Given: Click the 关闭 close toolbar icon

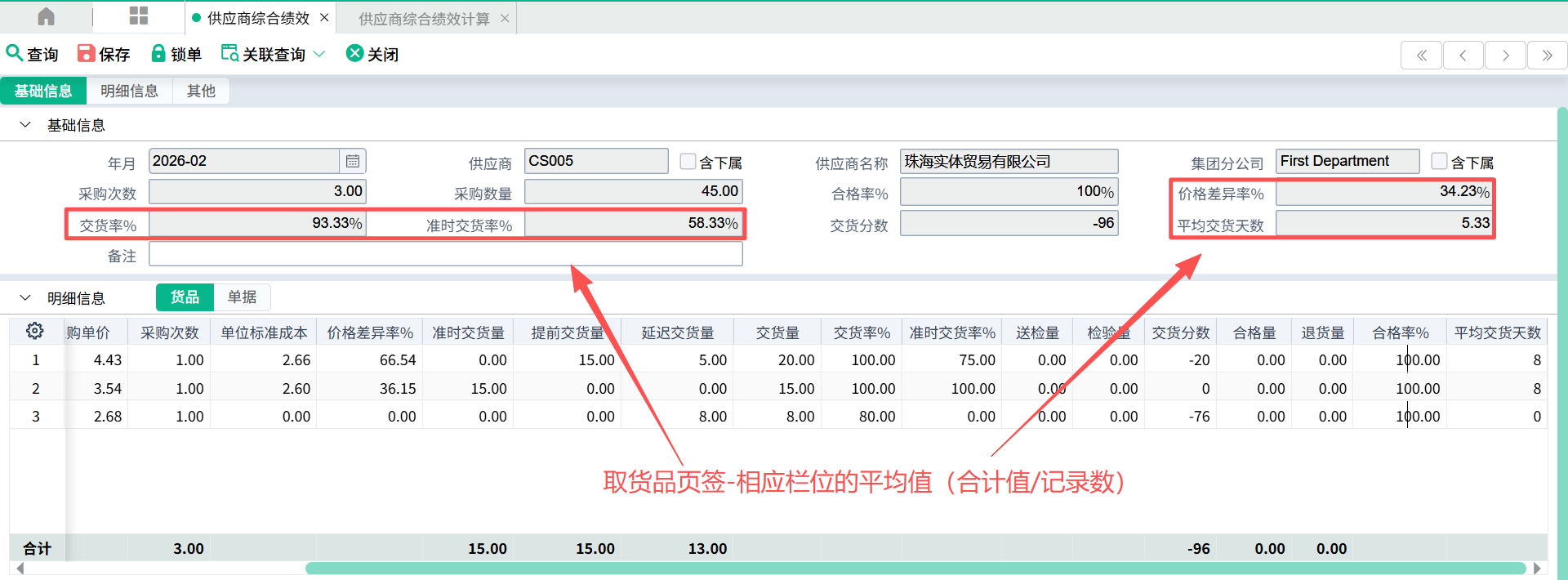Looking at the screenshot, I should [x=354, y=53].
